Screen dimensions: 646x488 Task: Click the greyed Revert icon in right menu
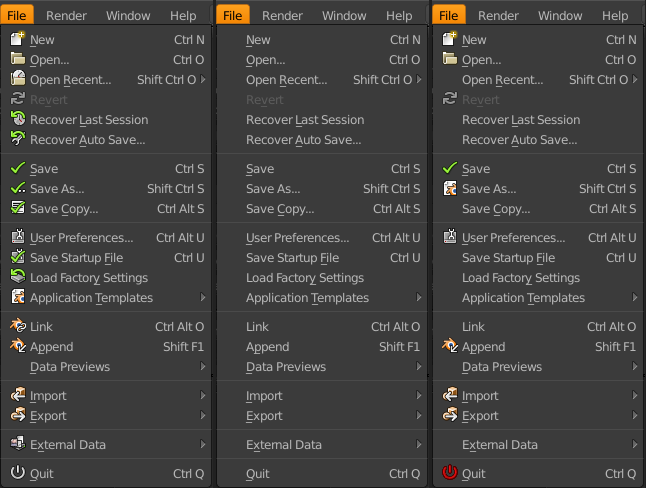pos(449,99)
